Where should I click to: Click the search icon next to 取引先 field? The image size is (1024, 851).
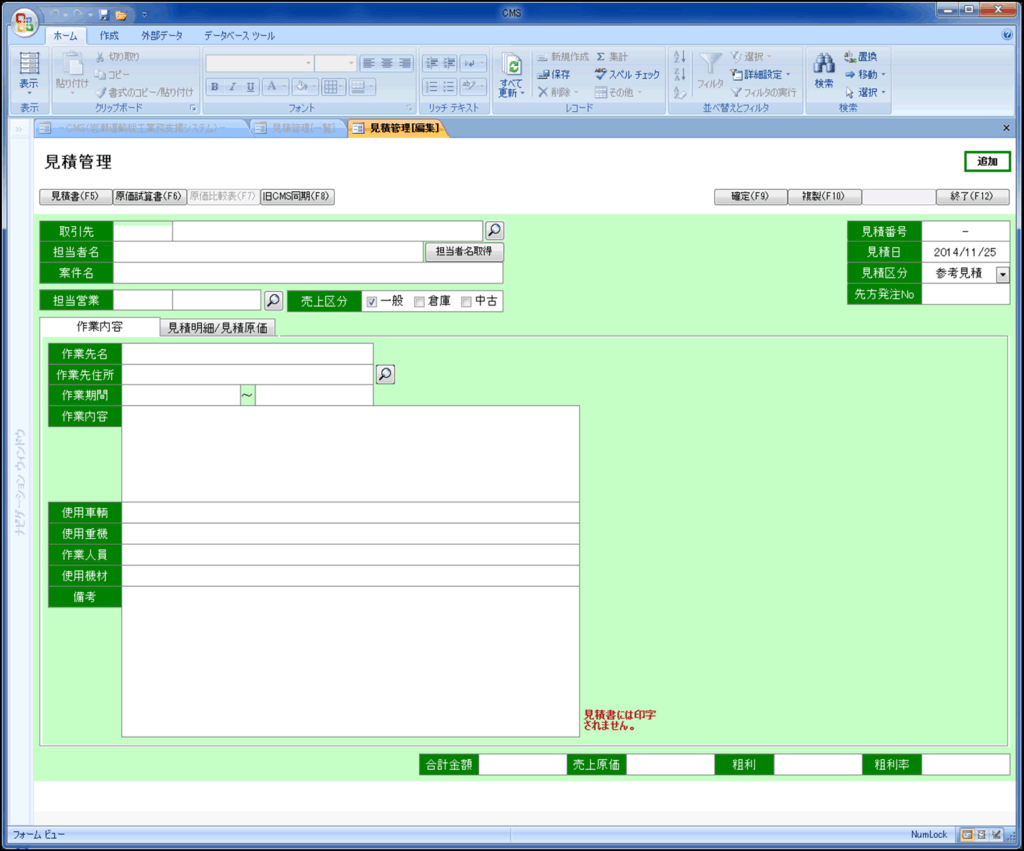(493, 231)
